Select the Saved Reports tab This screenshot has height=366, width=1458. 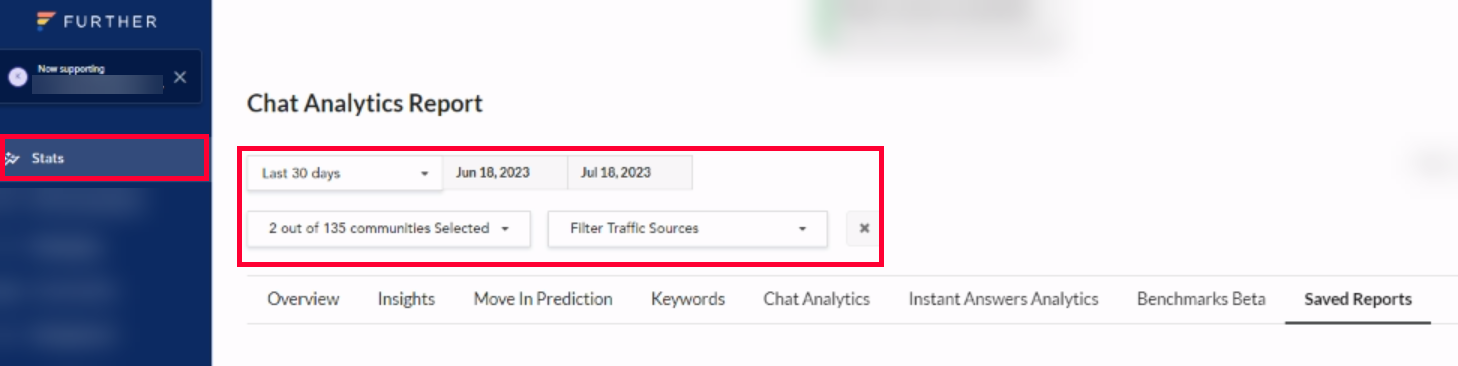click(1358, 299)
